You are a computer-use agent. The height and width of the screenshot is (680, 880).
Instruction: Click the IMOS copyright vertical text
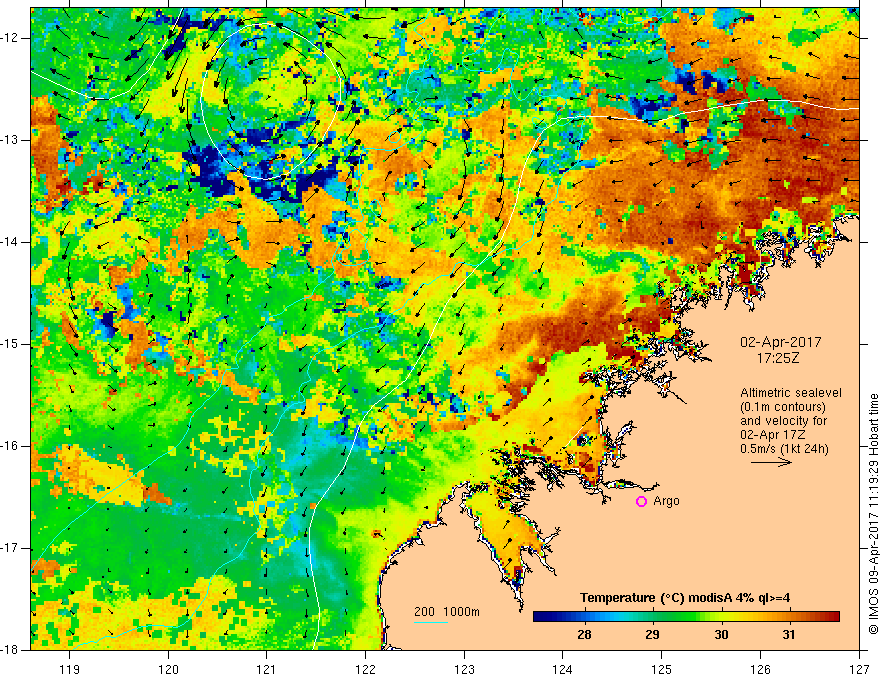point(873,514)
